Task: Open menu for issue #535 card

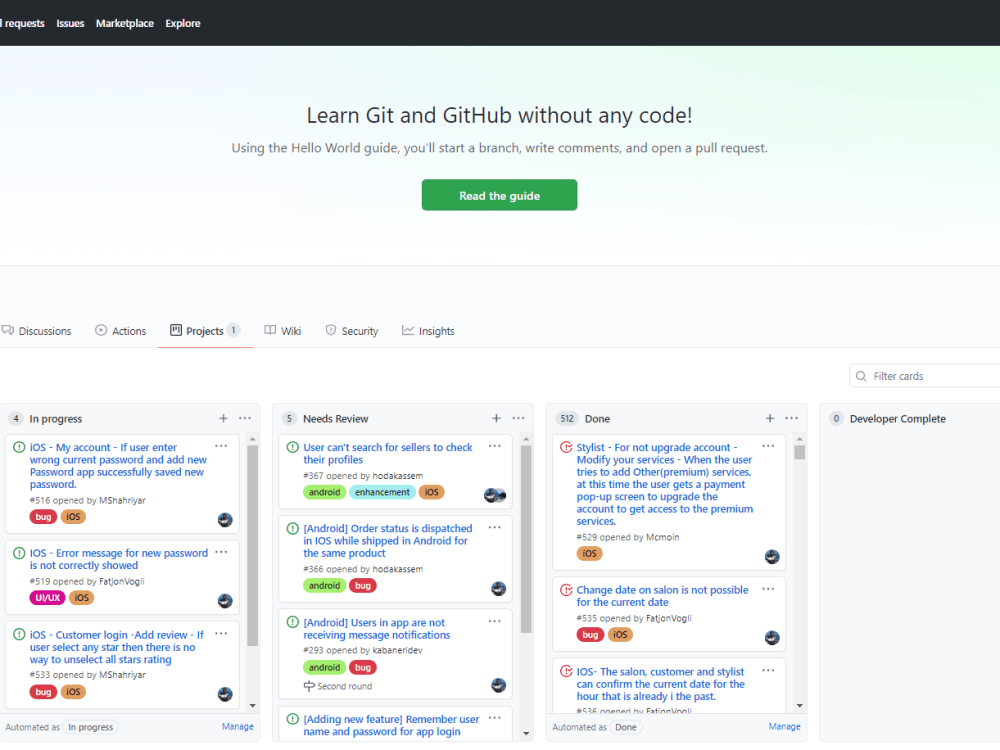Action: pos(768,589)
